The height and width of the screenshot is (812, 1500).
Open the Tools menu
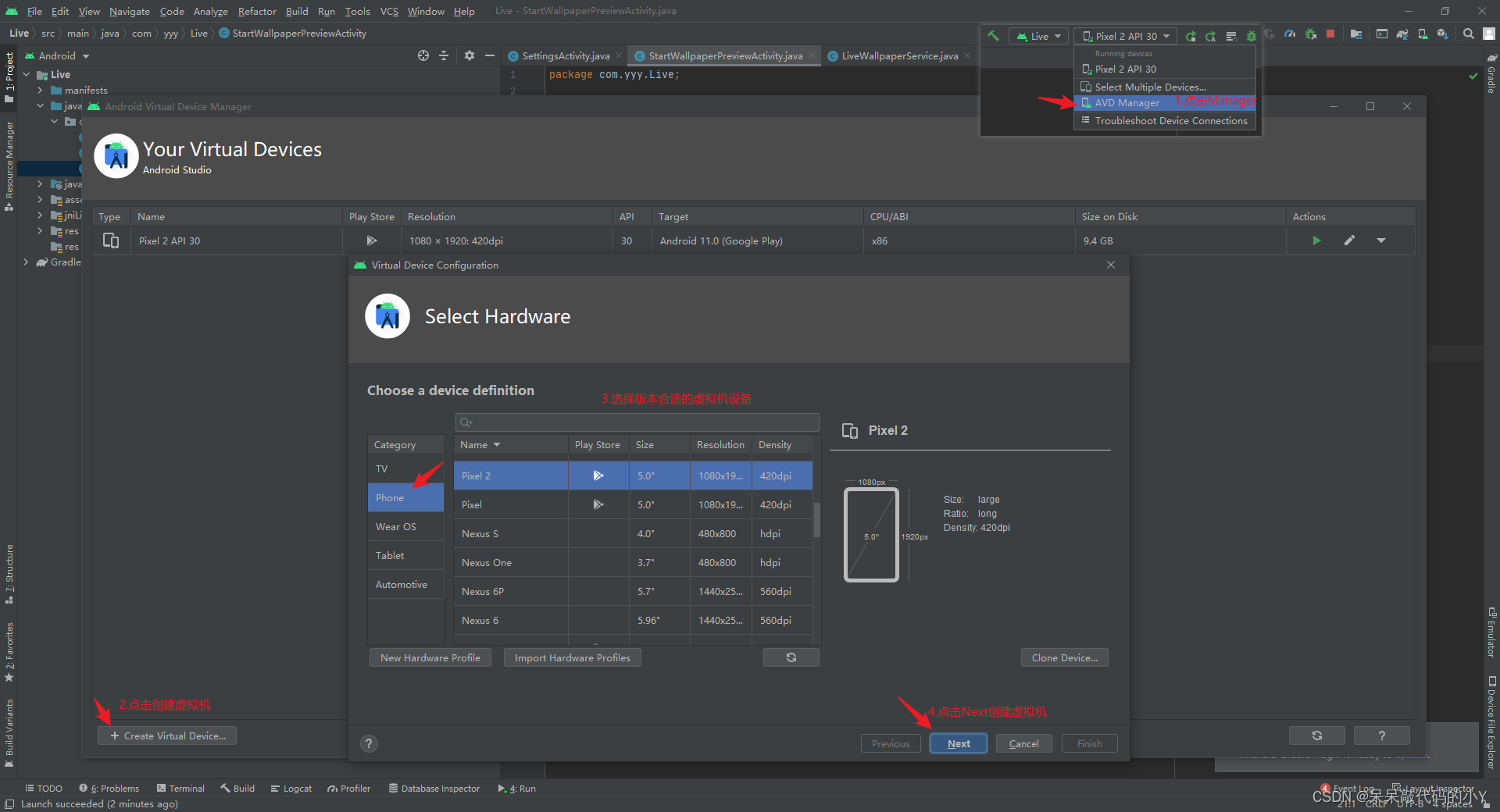pos(358,11)
